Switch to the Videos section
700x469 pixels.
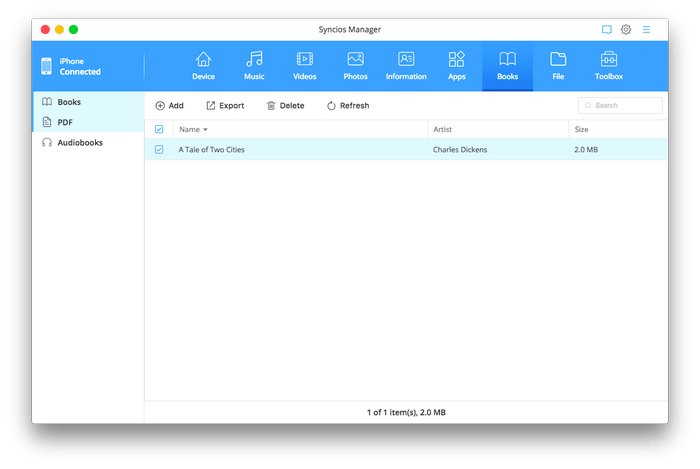(304, 66)
